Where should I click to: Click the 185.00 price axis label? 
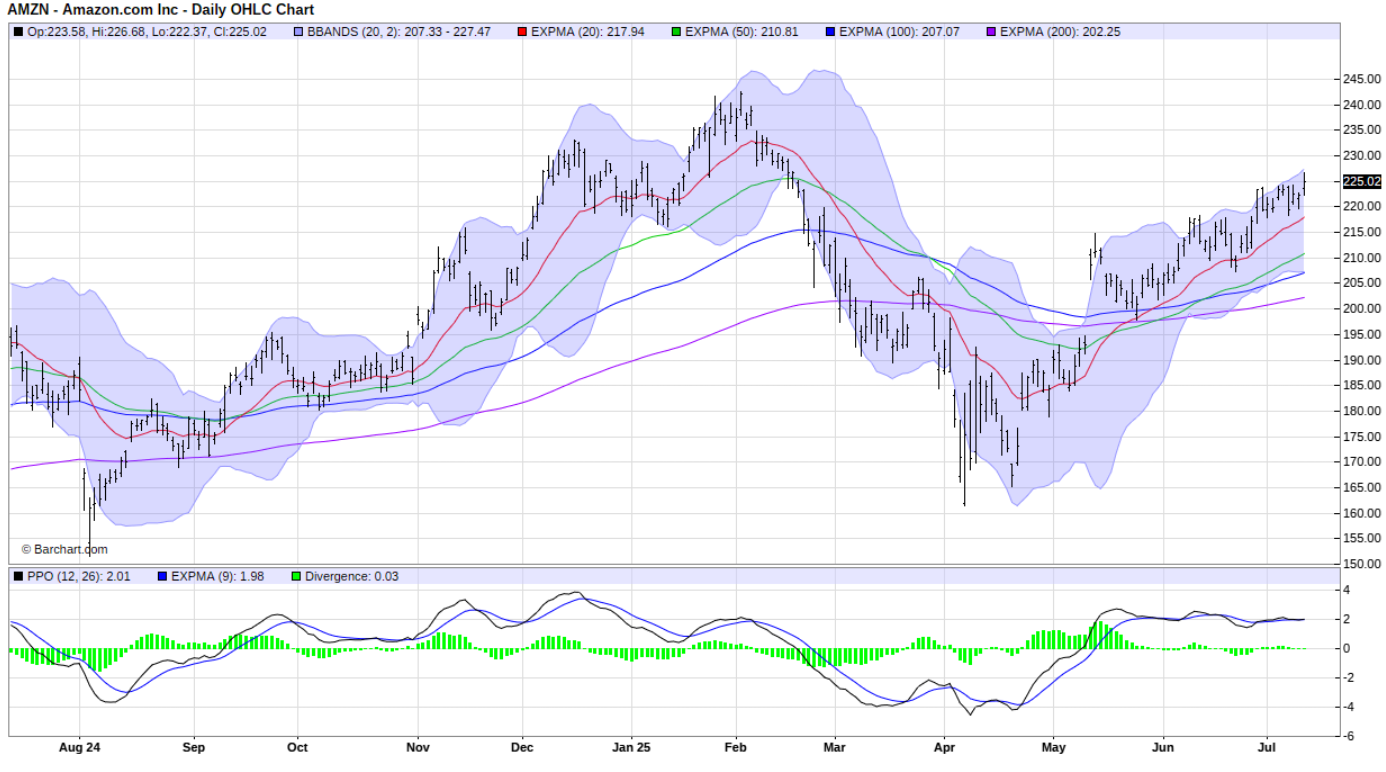pos(1363,385)
